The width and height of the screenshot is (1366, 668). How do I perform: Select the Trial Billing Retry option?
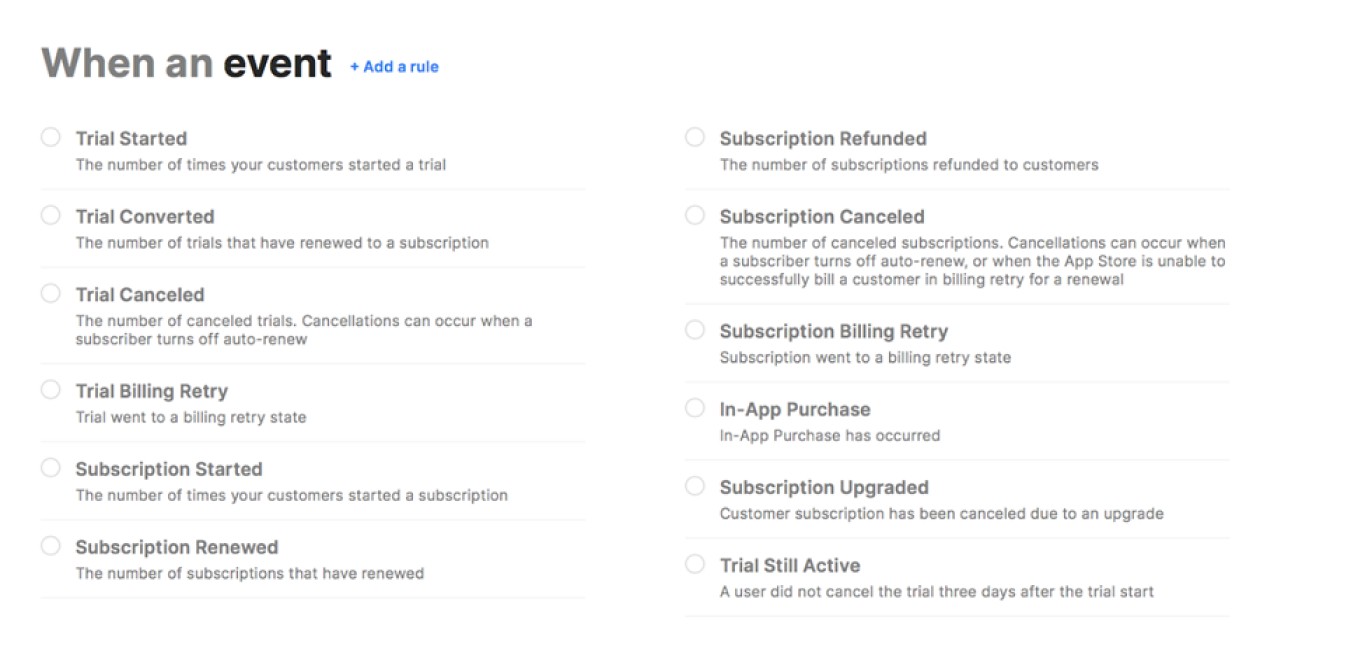pyautogui.click(x=51, y=388)
